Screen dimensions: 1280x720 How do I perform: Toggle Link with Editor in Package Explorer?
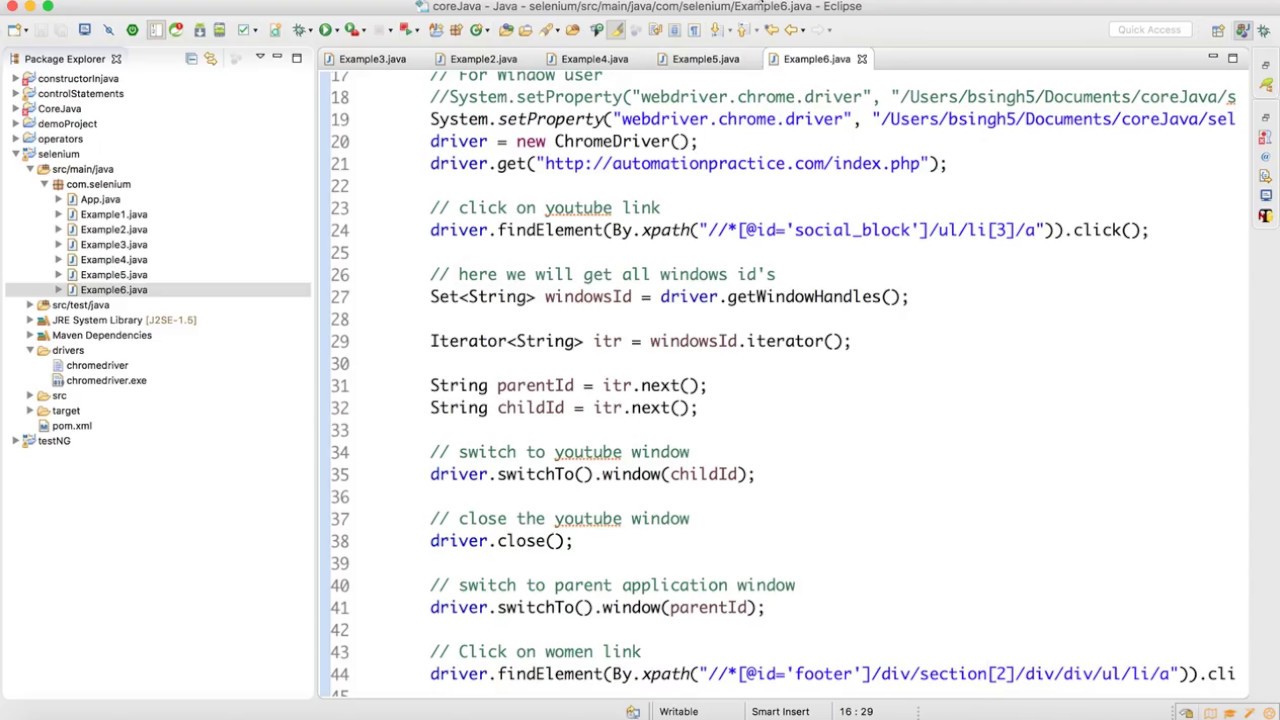click(x=210, y=59)
